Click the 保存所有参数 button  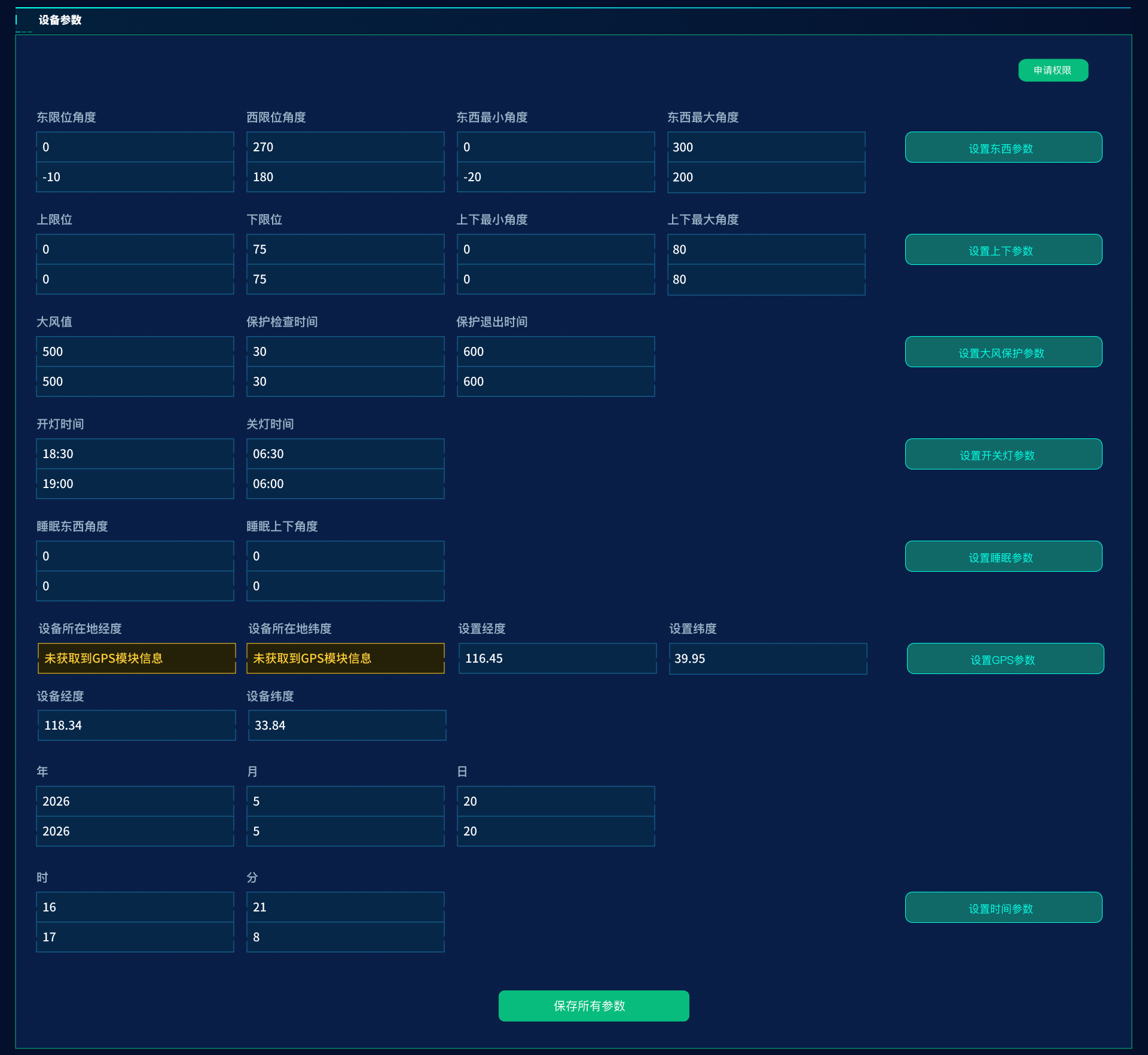coord(594,1006)
